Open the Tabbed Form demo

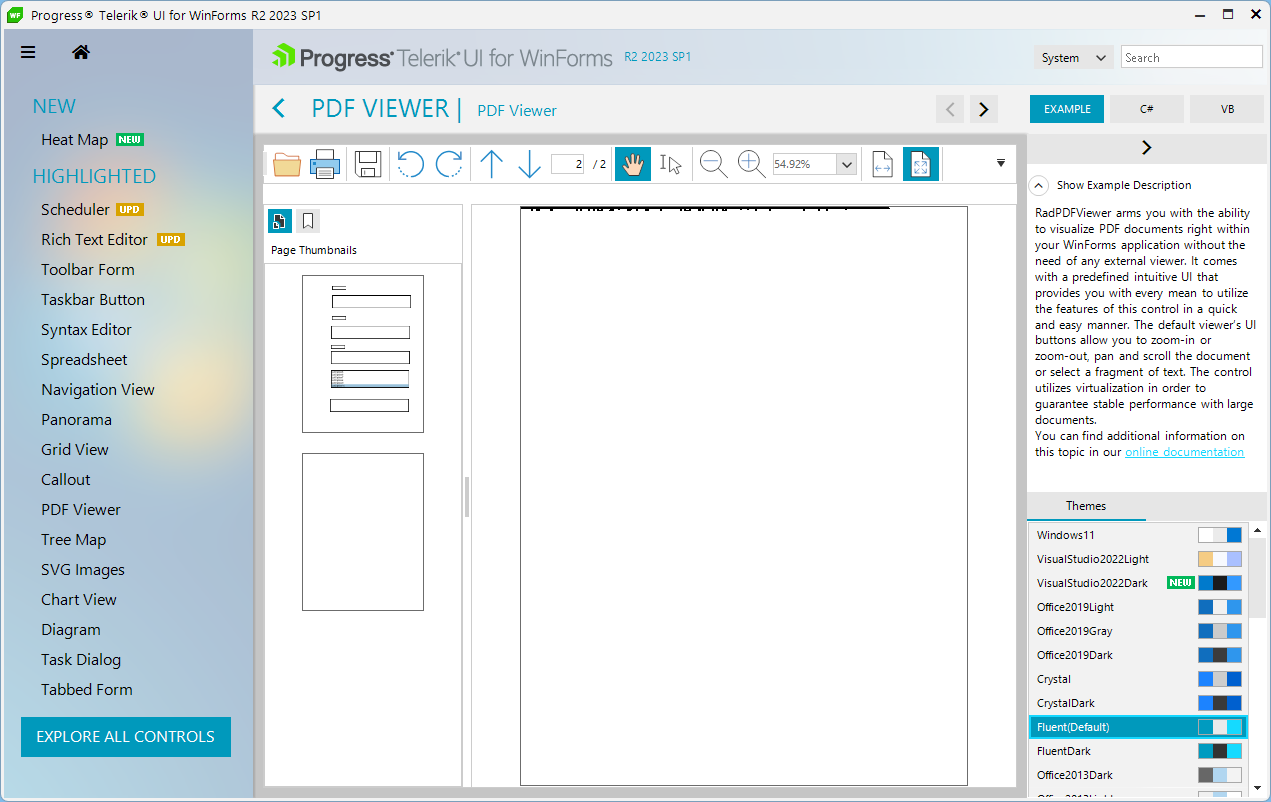pos(87,690)
